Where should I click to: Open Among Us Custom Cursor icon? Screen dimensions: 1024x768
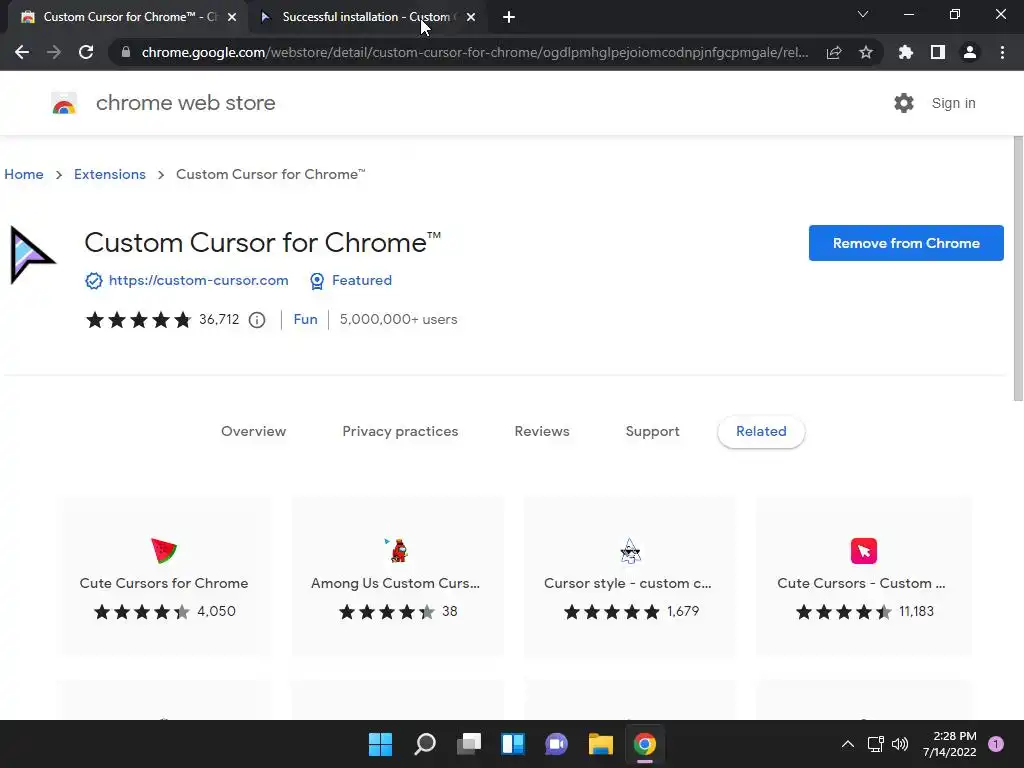[x=397, y=551]
